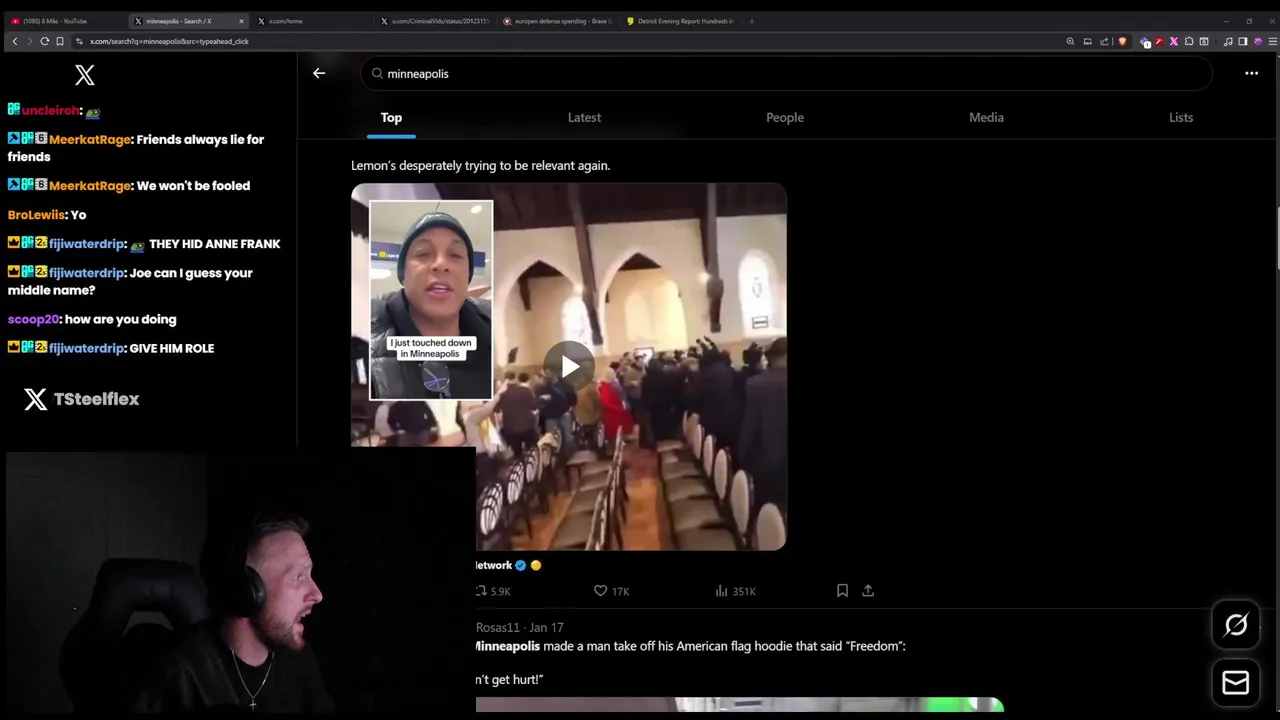The image size is (1280, 720).
Task: Play the Lemon church video
Action: [569, 366]
